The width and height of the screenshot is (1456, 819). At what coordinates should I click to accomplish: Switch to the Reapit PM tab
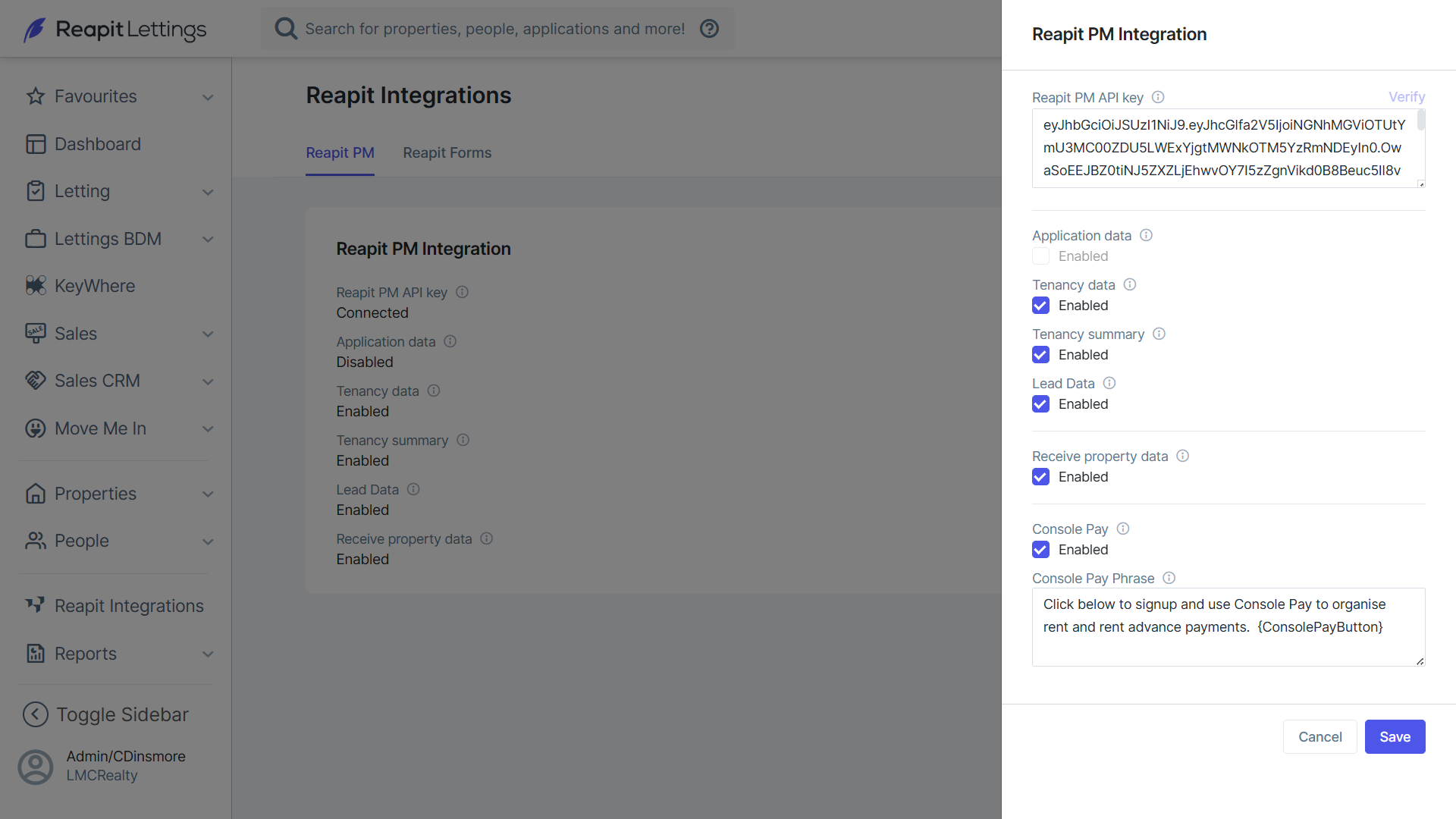coord(340,152)
